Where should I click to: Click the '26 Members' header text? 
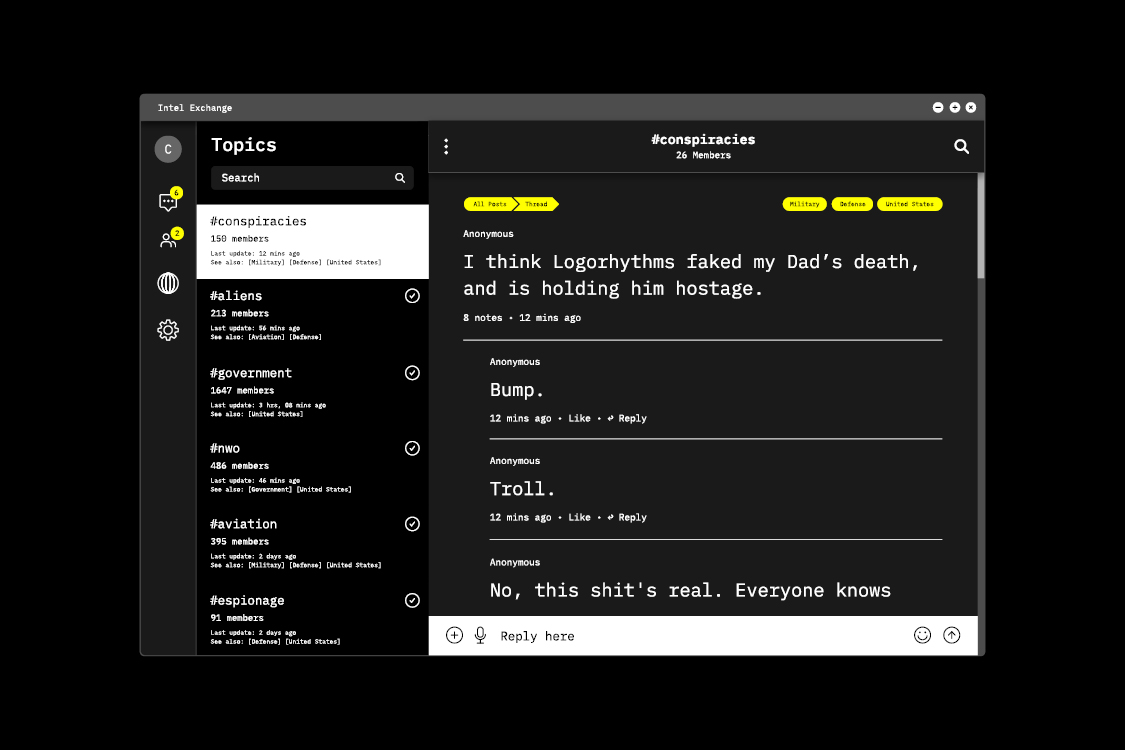[x=703, y=156]
